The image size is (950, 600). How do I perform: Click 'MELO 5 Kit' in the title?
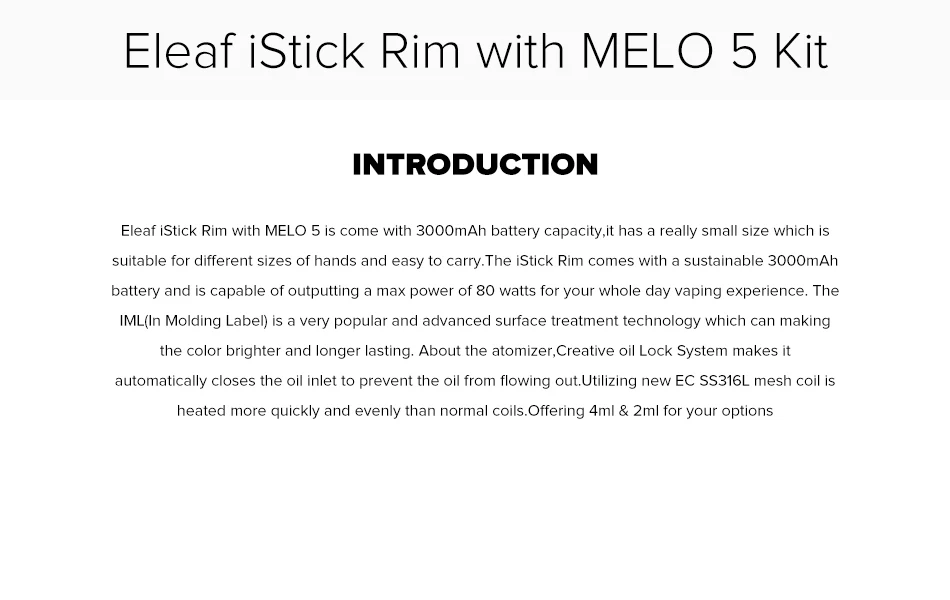(704, 51)
